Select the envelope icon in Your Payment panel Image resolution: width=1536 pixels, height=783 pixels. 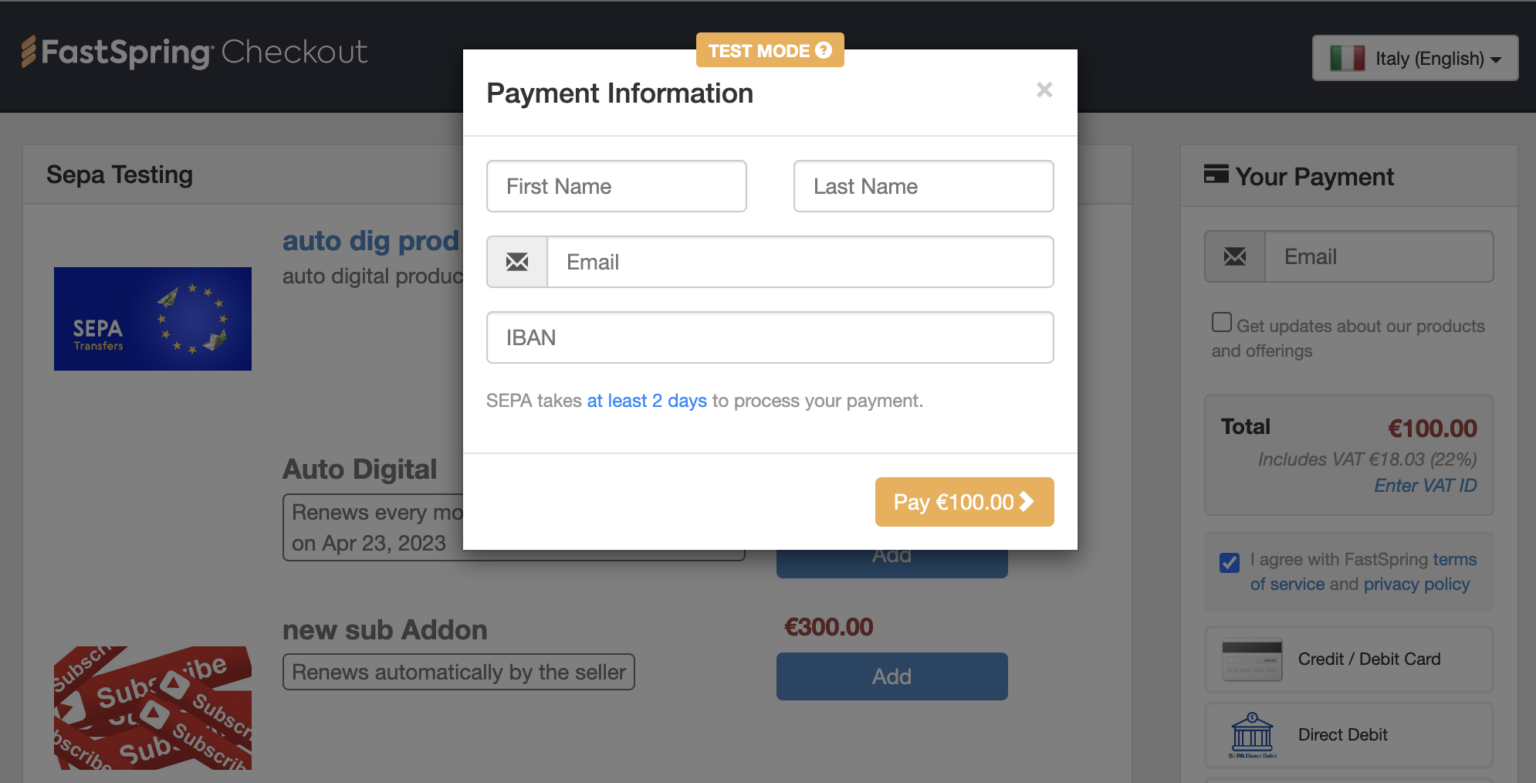point(1234,256)
